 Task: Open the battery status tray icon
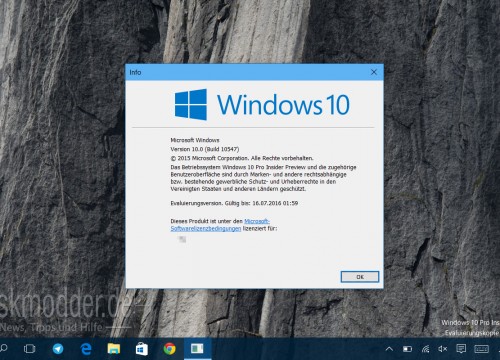click(407, 349)
